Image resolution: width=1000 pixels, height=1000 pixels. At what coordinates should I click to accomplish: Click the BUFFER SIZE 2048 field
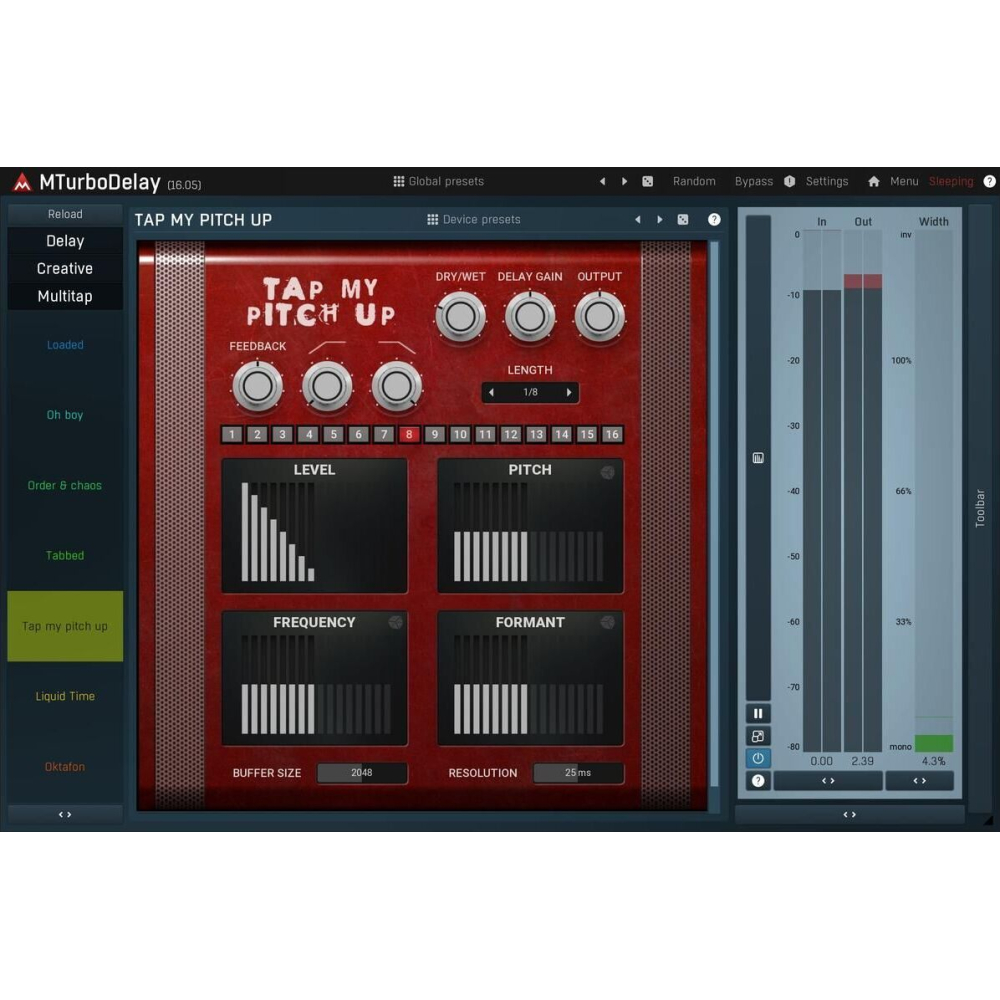[x=362, y=772]
